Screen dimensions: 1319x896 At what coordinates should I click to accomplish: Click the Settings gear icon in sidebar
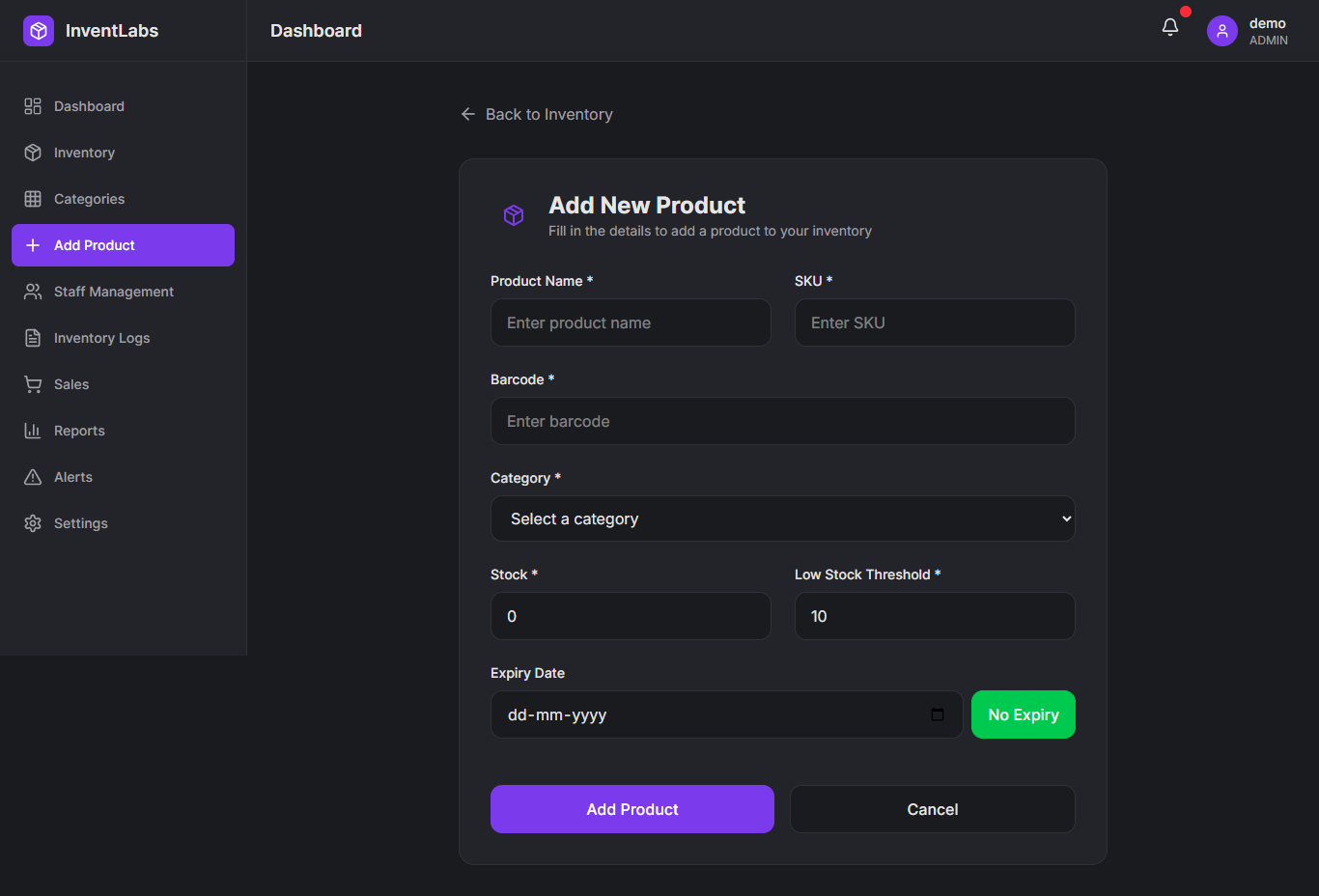[x=33, y=523]
